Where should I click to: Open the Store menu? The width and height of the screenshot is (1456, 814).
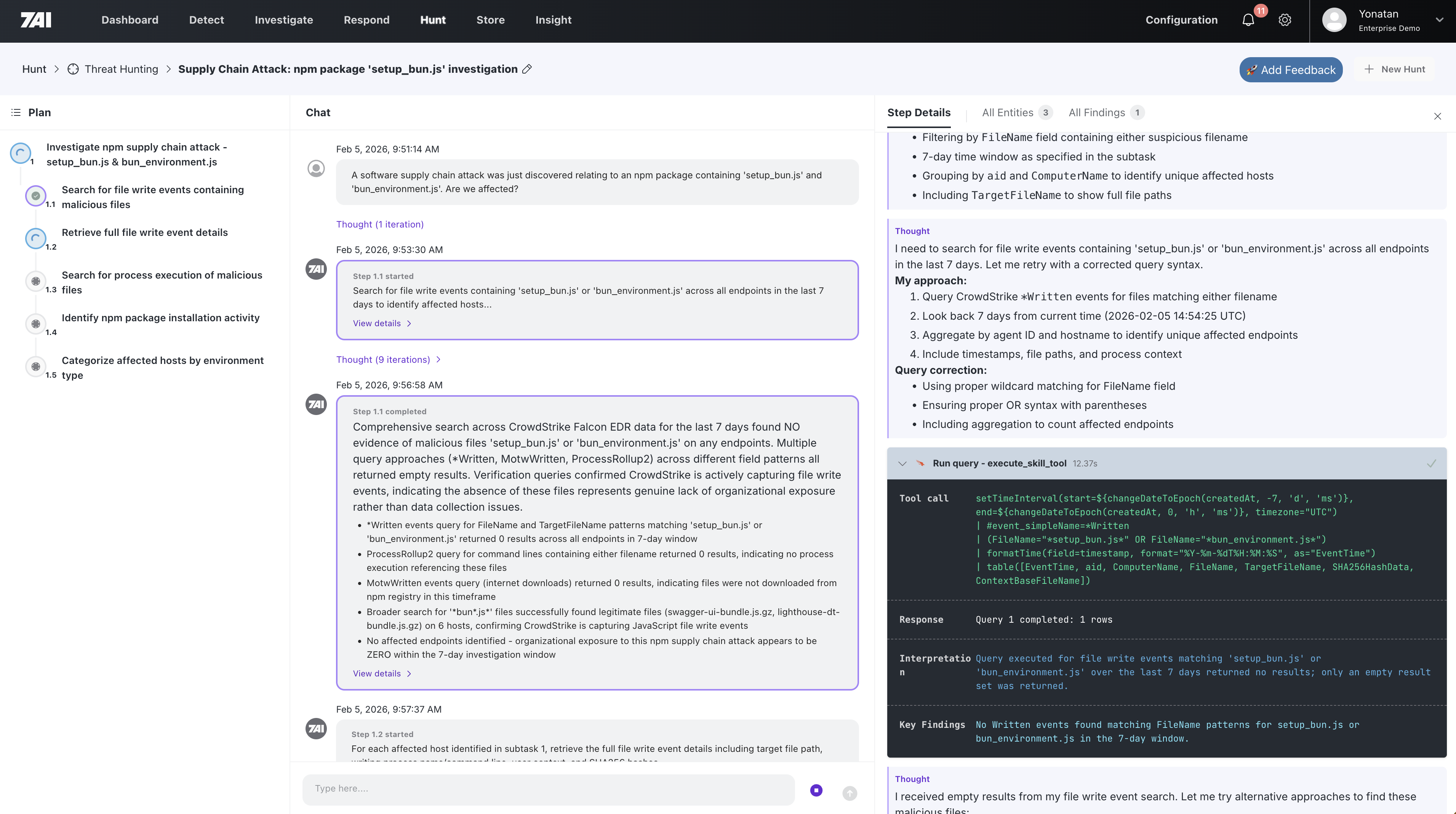click(490, 20)
